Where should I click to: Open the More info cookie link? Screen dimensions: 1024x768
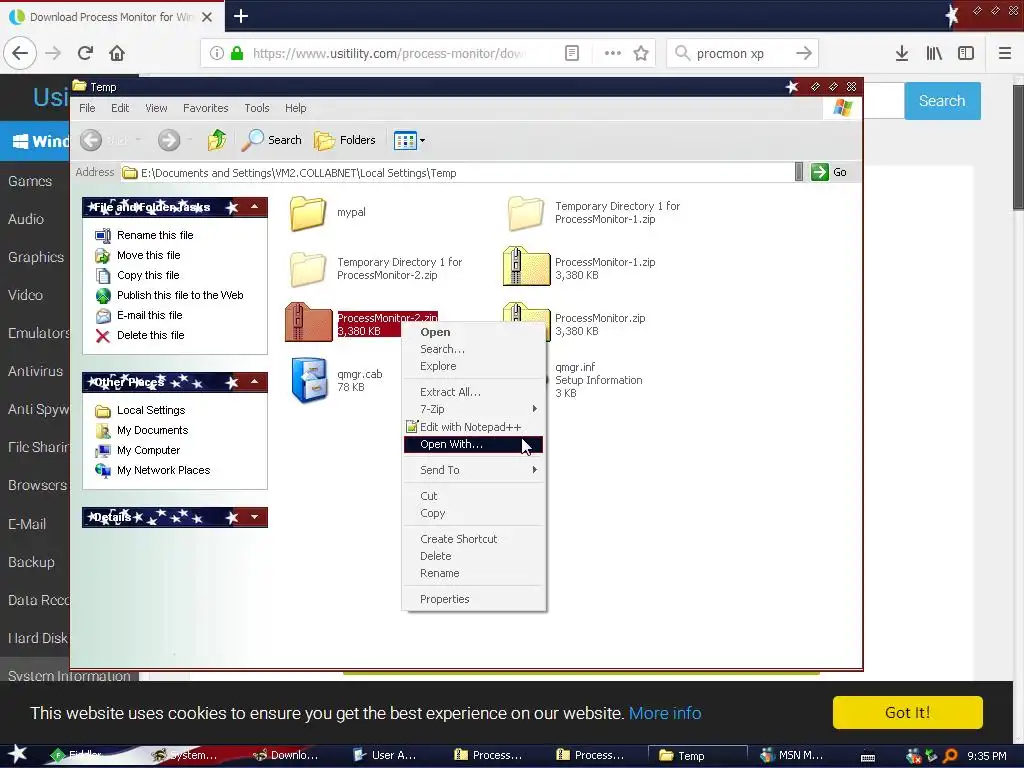pyautogui.click(x=665, y=713)
